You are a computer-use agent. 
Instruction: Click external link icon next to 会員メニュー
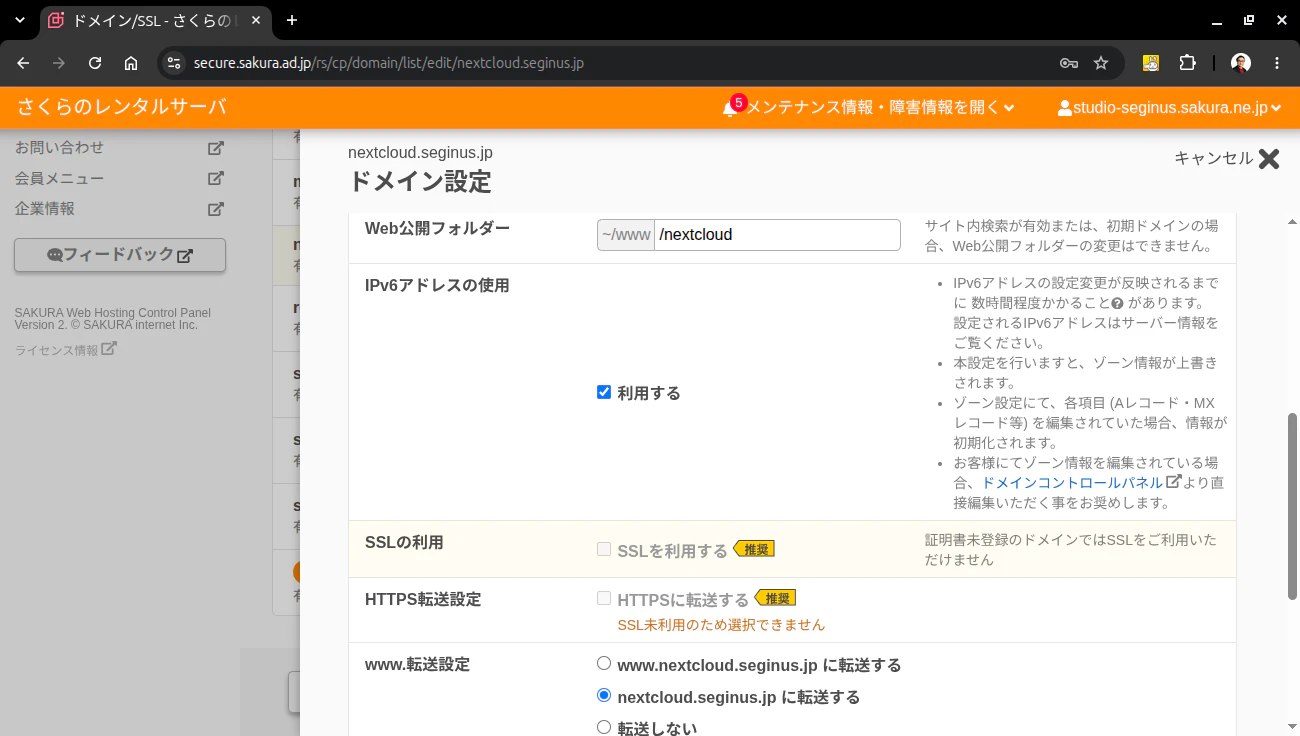click(x=215, y=179)
